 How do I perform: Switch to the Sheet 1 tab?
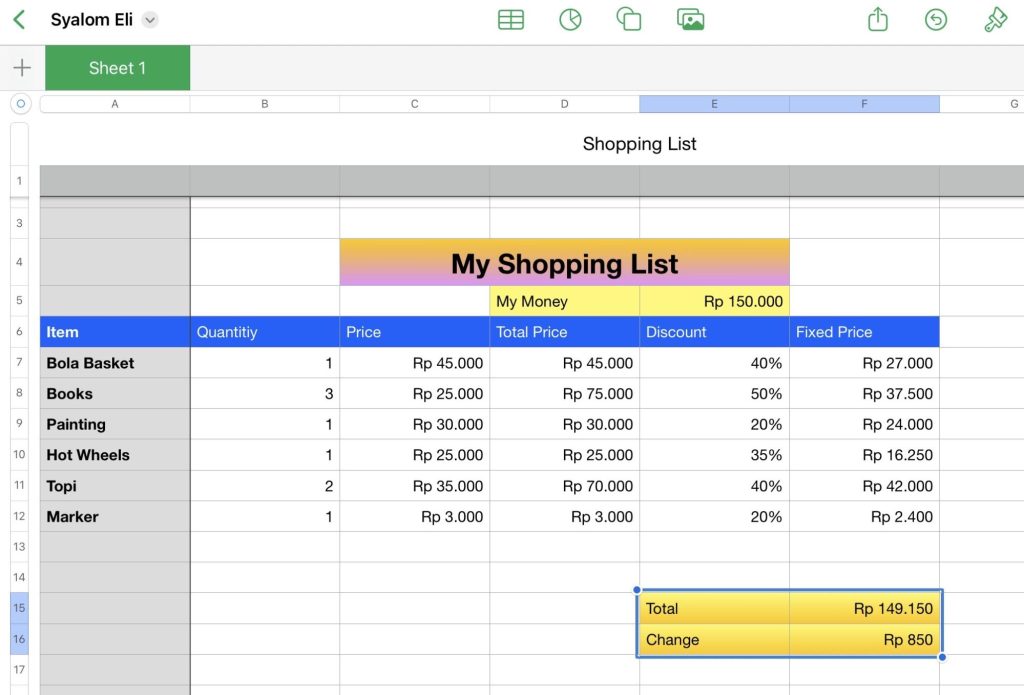pos(117,68)
